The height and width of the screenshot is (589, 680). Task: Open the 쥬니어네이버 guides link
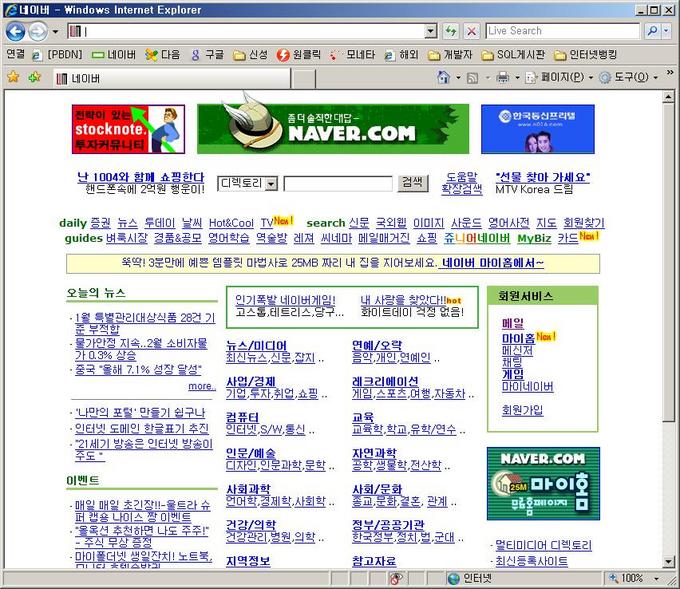[477, 238]
